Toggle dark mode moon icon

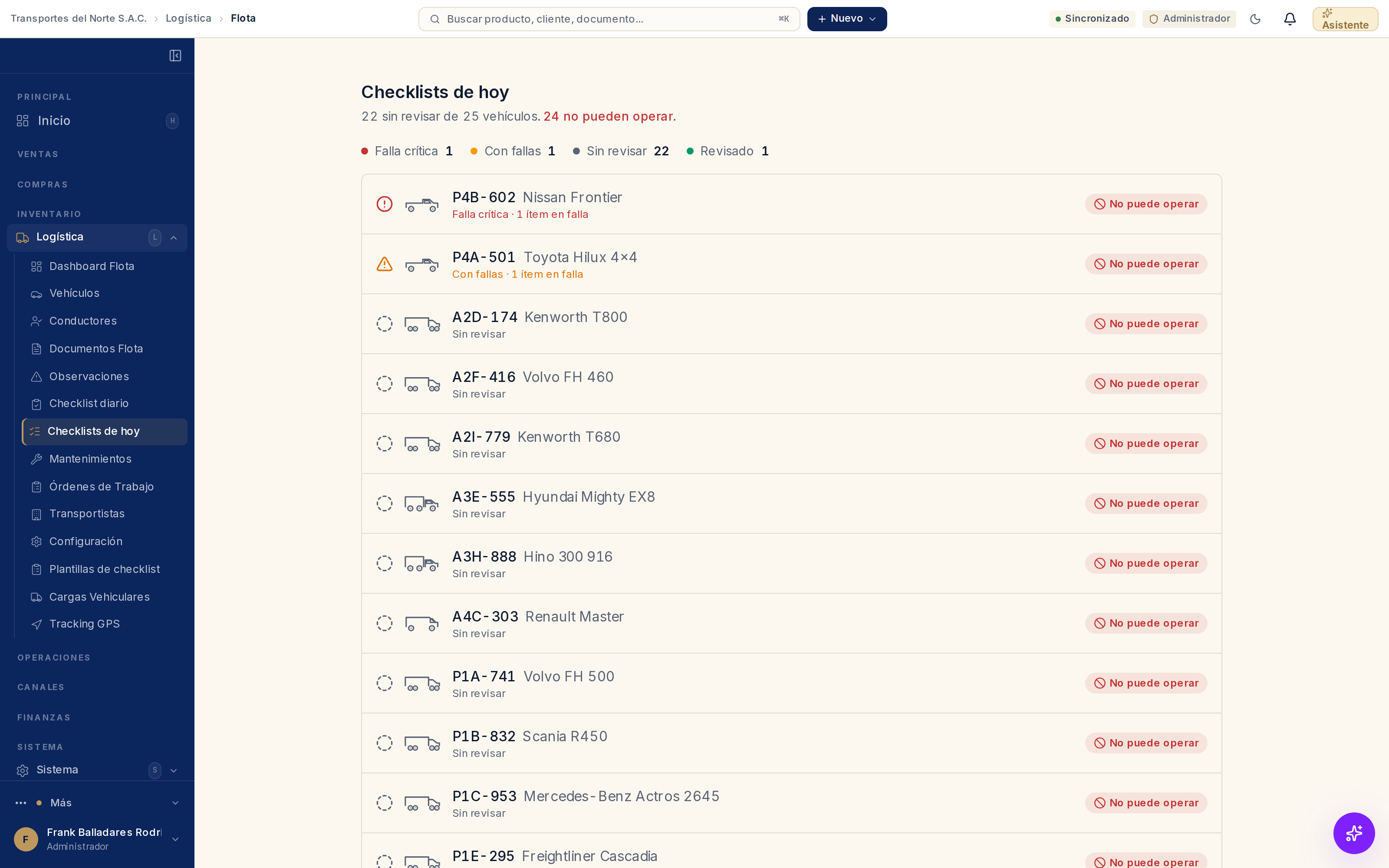point(1255,19)
